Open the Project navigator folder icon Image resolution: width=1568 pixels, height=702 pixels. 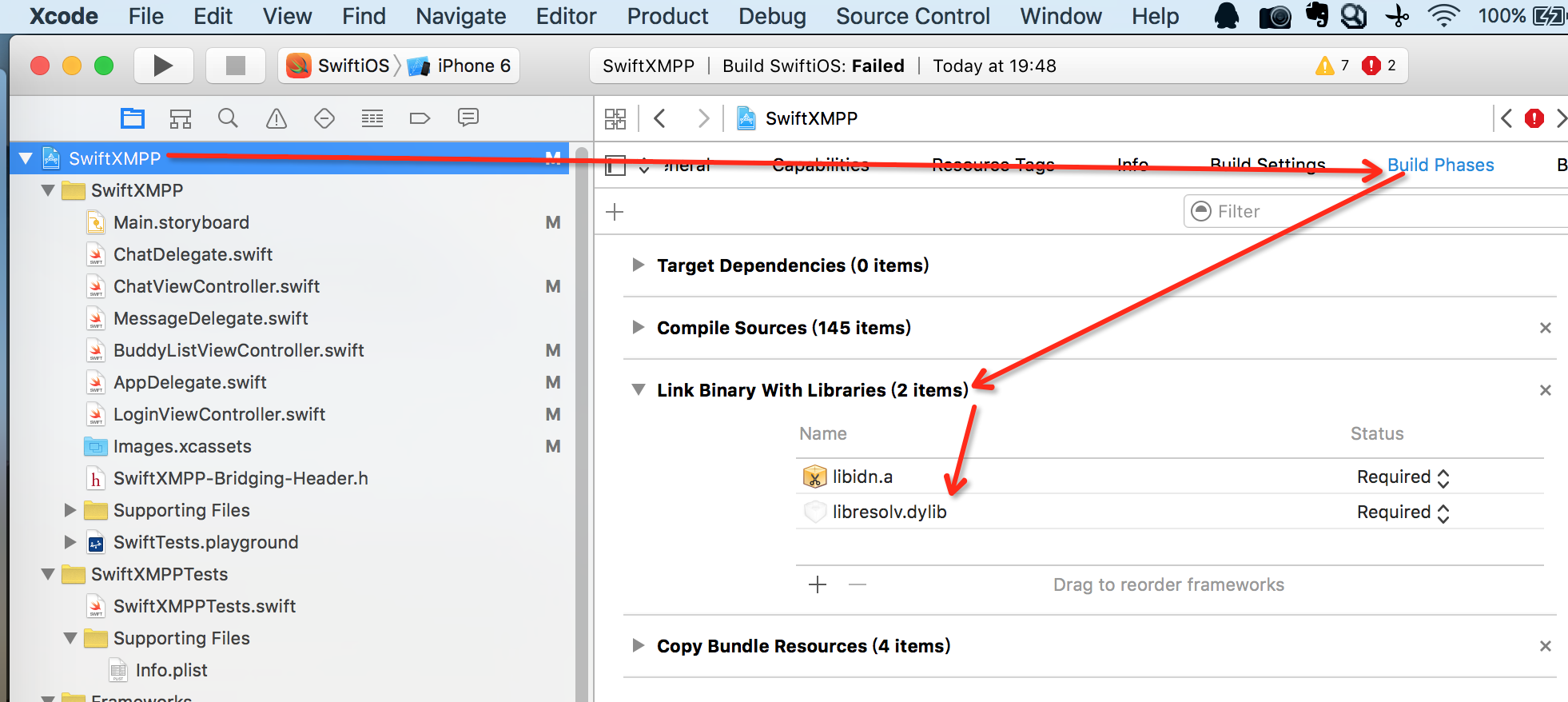133,118
